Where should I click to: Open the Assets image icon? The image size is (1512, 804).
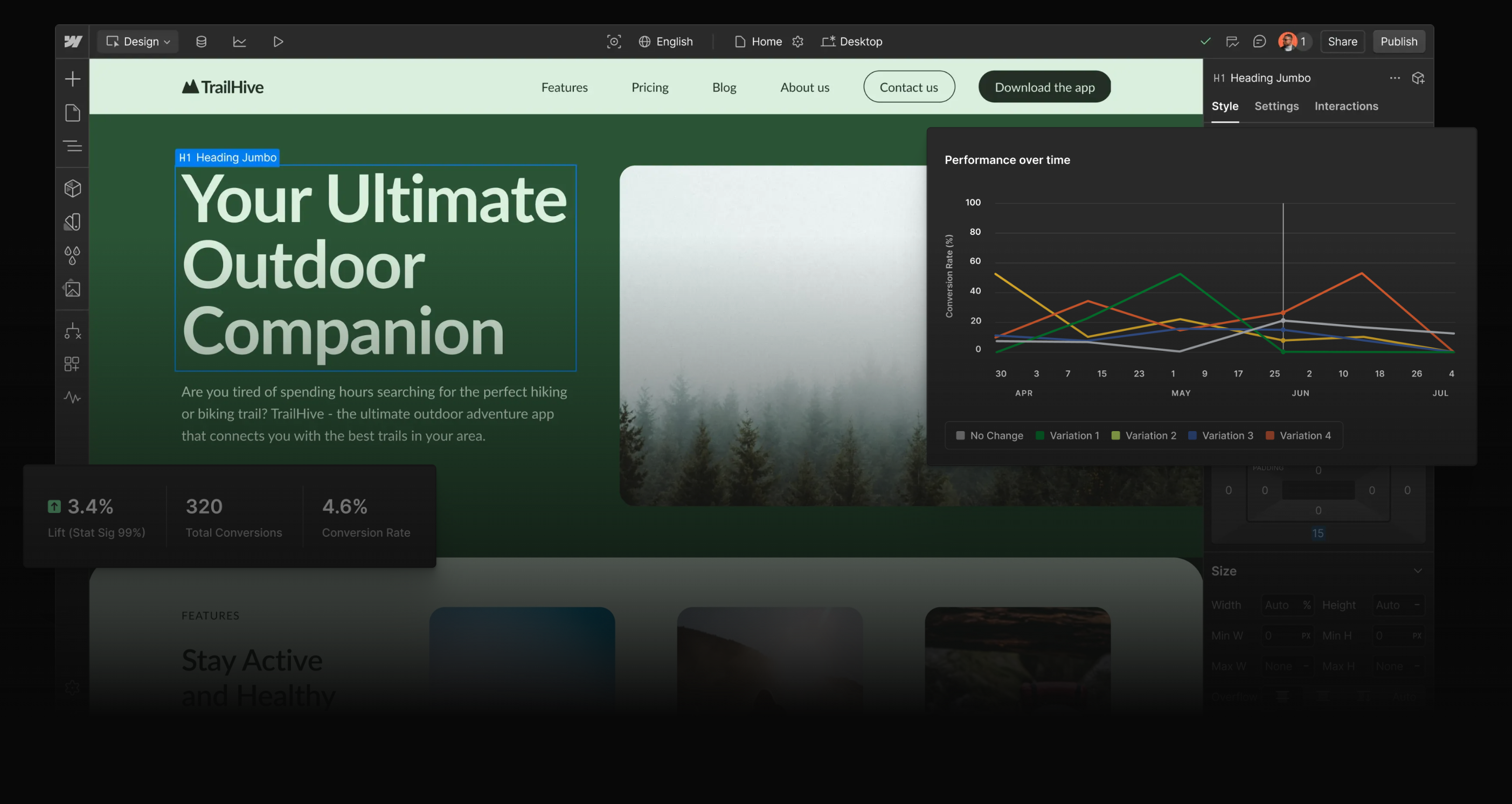[x=73, y=288]
